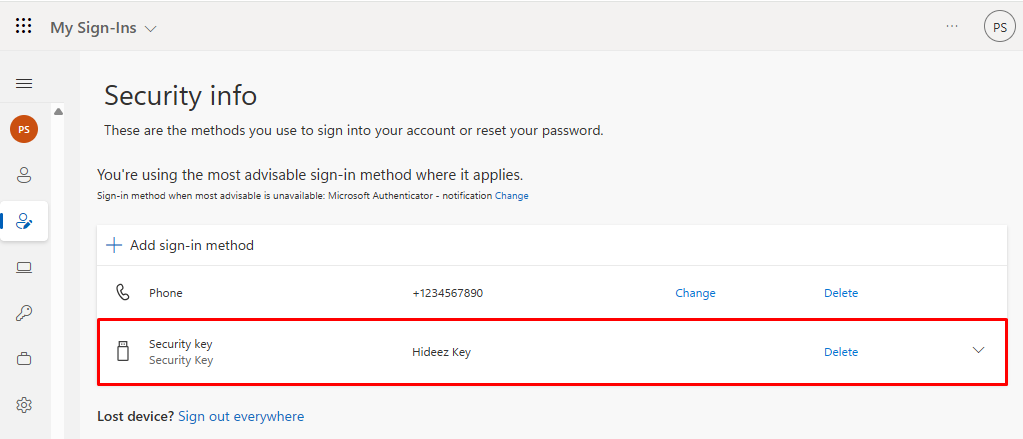This screenshot has height=439, width=1023.
Task: Change the default sign-in method link
Action: (x=511, y=196)
